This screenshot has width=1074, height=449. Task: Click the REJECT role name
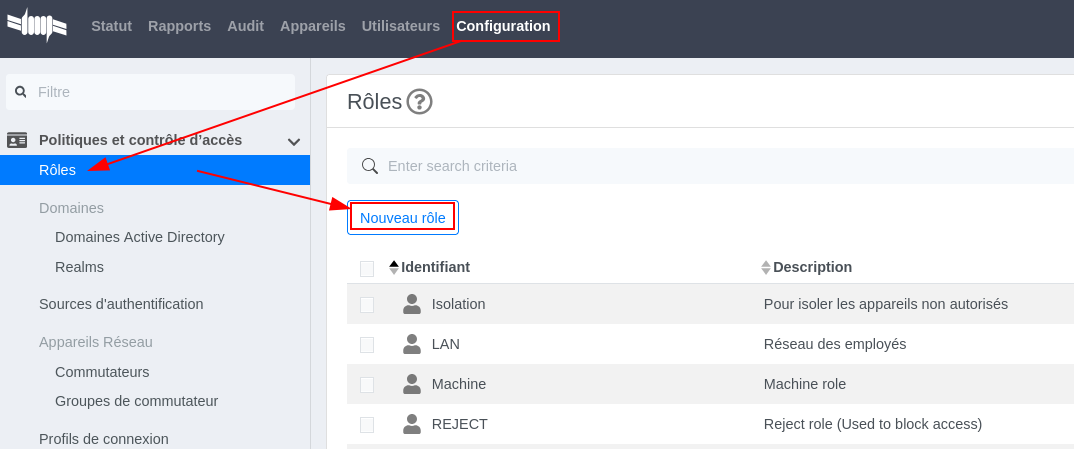pos(460,424)
